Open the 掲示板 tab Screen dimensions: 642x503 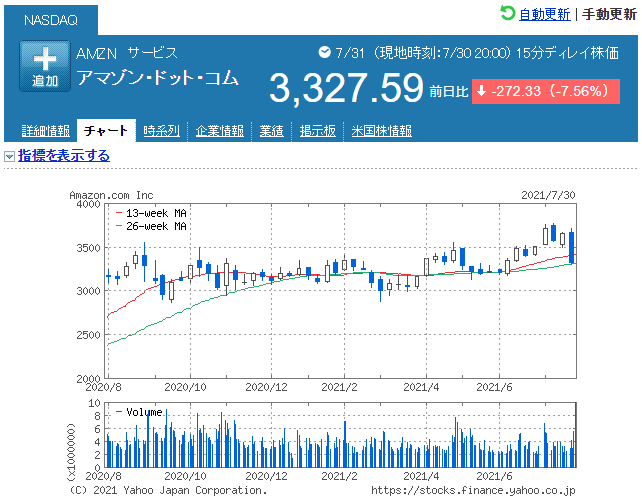(317, 131)
